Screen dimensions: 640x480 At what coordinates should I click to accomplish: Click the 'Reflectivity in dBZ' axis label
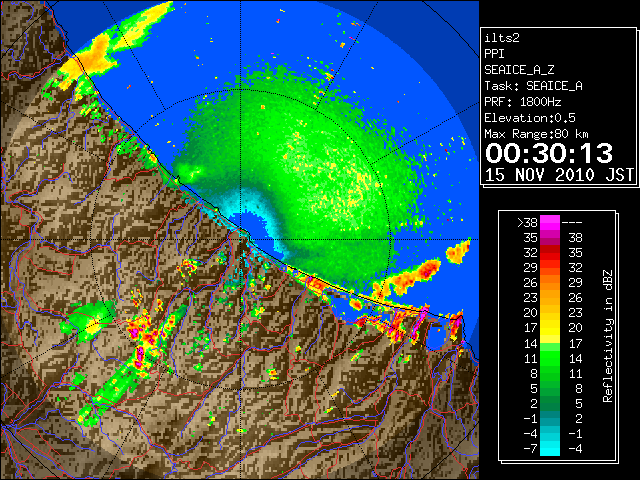click(607, 336)
